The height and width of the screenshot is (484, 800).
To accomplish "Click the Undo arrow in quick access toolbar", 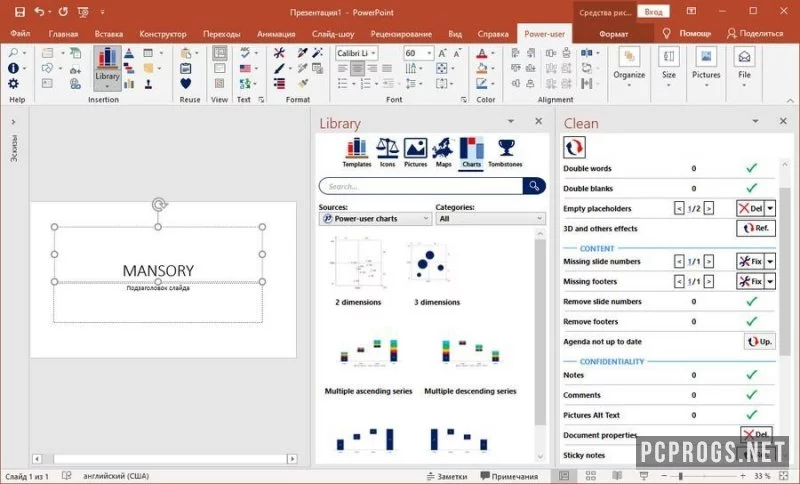I will (39, 11).
